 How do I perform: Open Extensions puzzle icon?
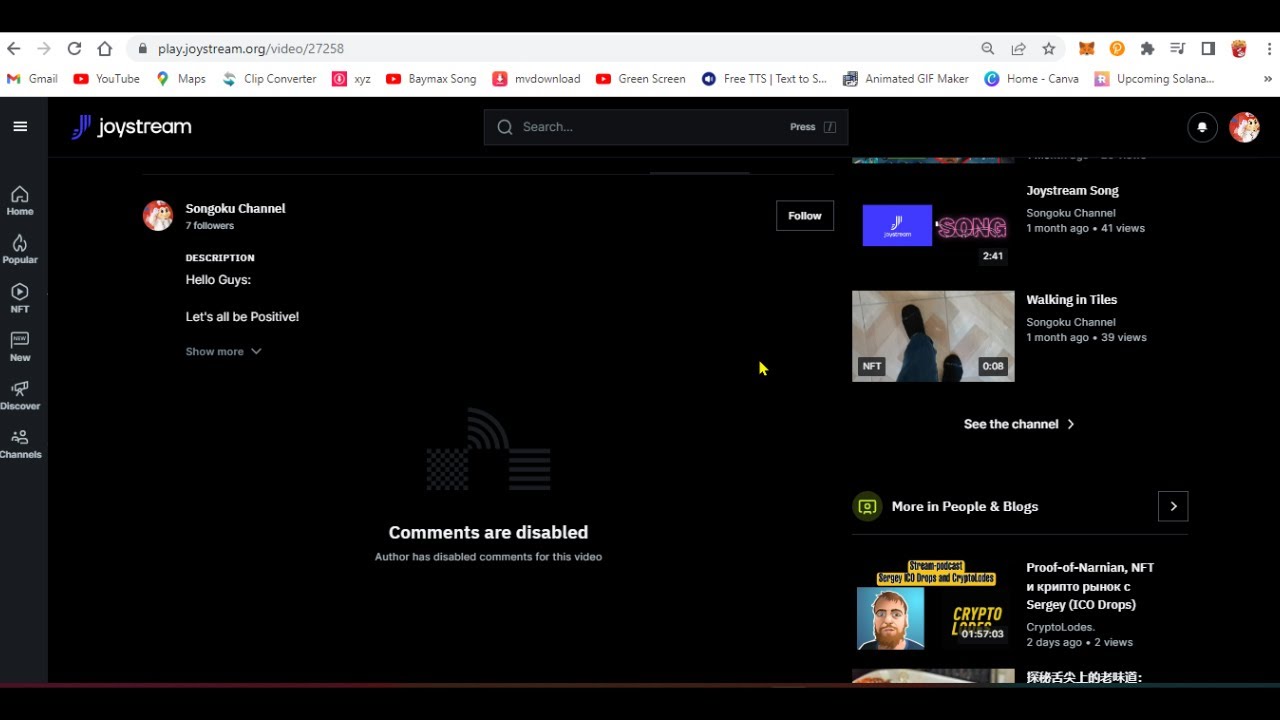[1147, 48]
